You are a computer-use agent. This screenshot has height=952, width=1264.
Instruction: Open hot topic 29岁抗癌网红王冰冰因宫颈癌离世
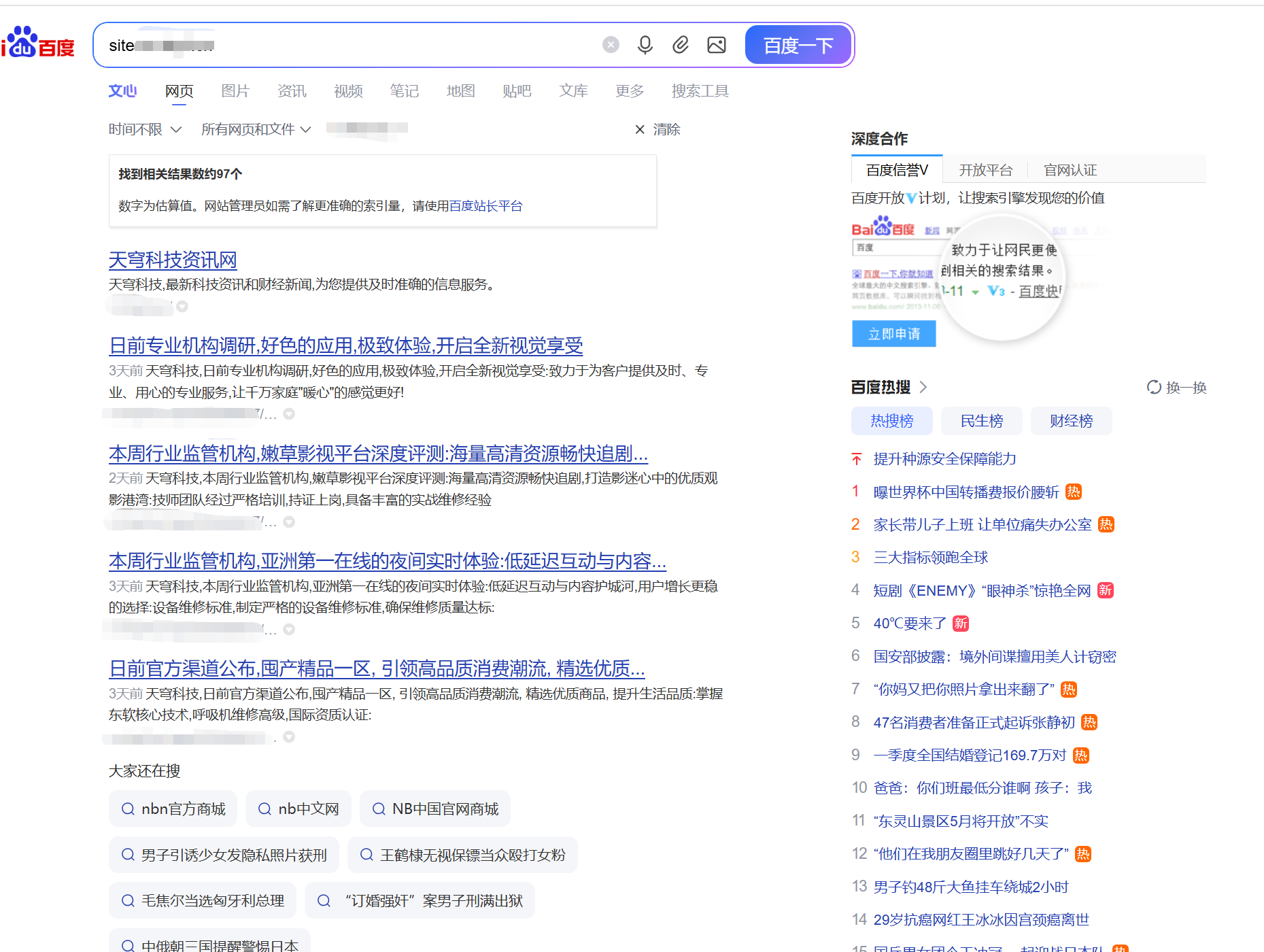(981, 919)
